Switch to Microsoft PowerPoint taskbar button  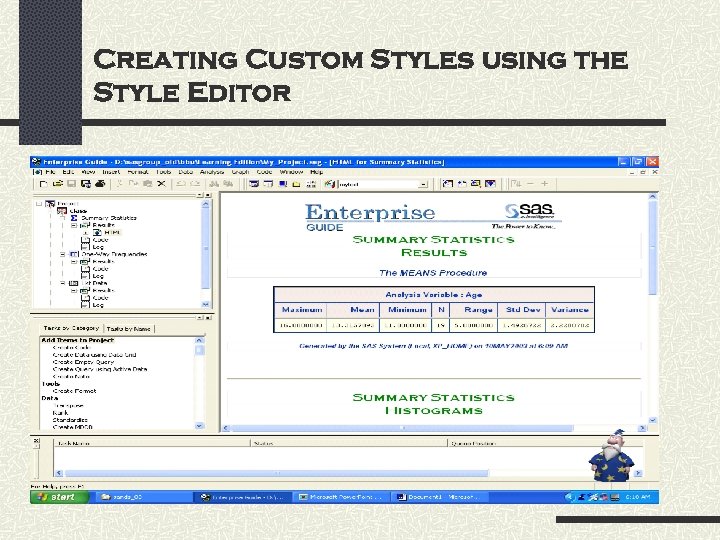(340, 497)
